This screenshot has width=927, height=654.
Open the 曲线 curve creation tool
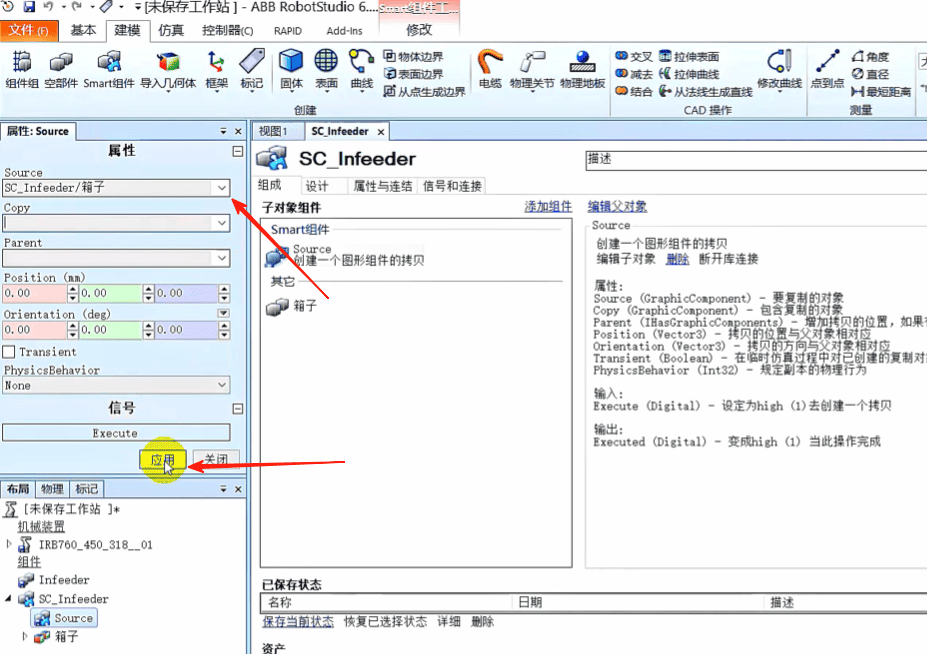pos(361,70)
